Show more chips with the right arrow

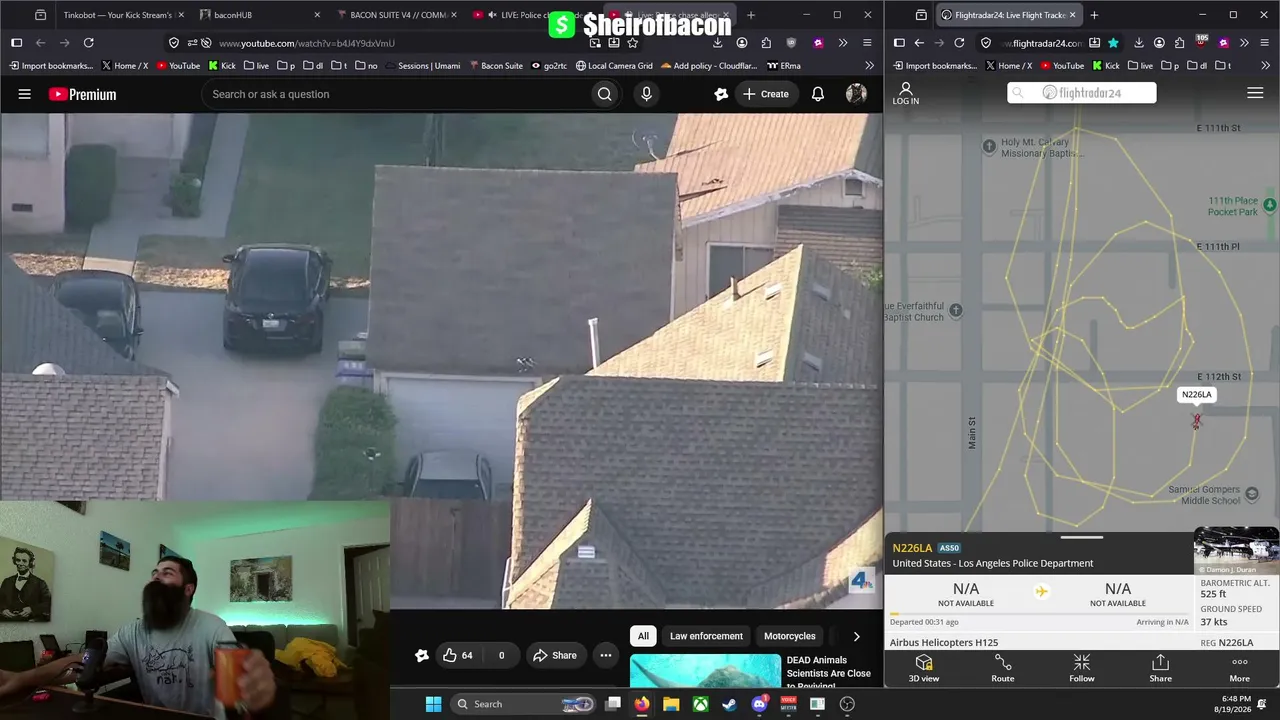tap(856, 636)
